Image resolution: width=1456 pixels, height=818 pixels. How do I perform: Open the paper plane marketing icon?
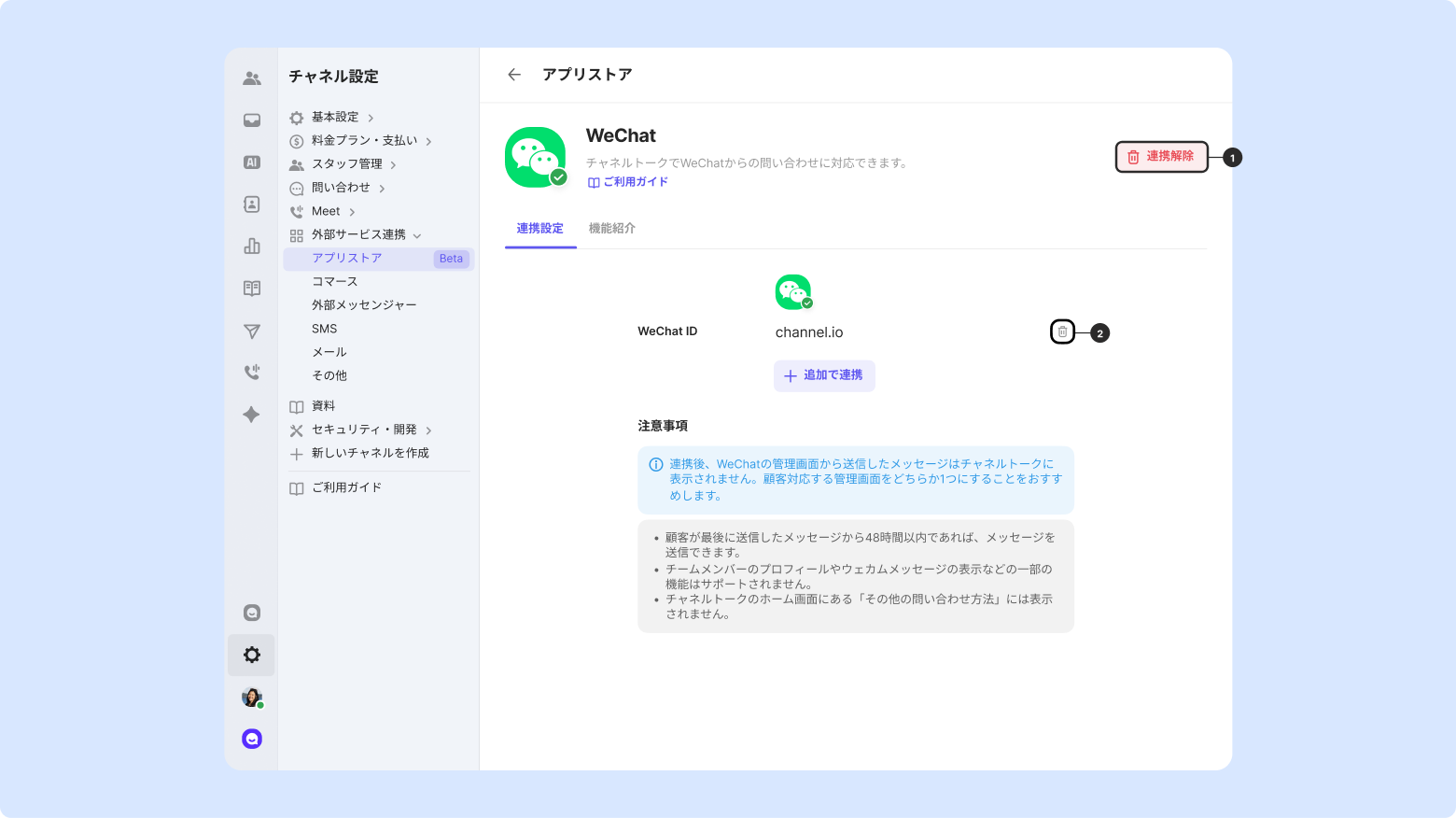click(251, 331)
